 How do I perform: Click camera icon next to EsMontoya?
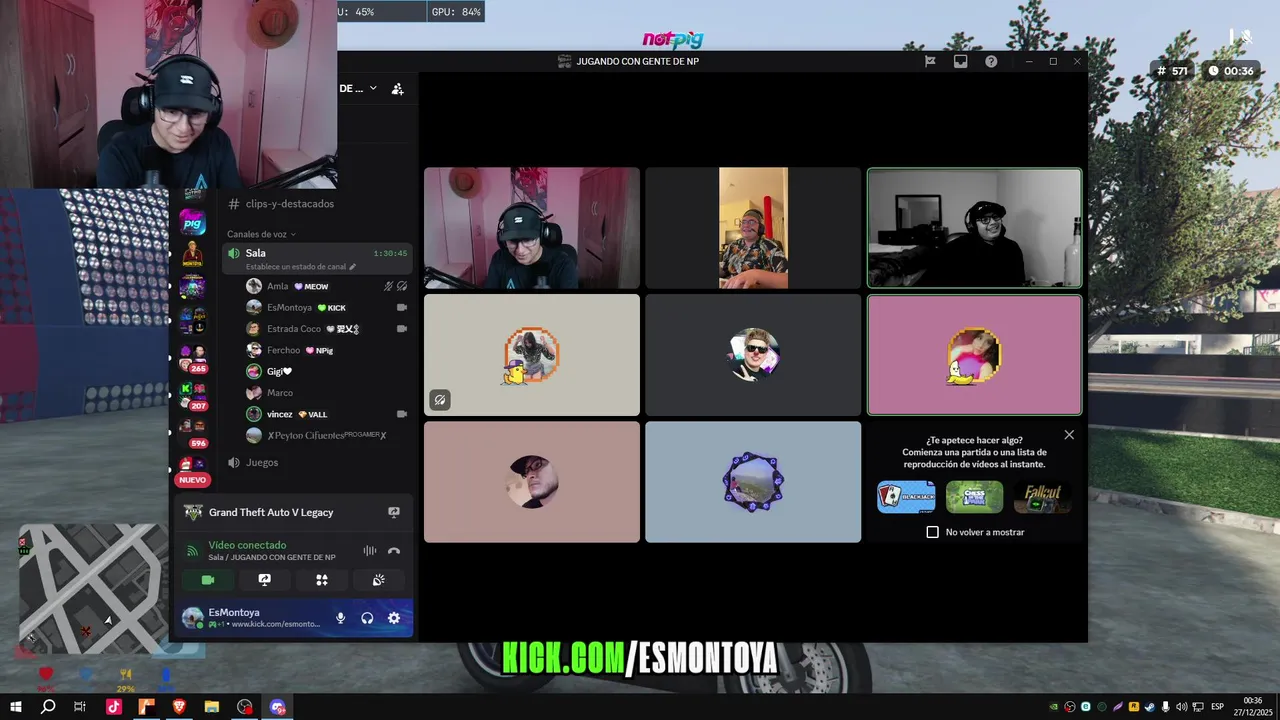pos(402,308)
